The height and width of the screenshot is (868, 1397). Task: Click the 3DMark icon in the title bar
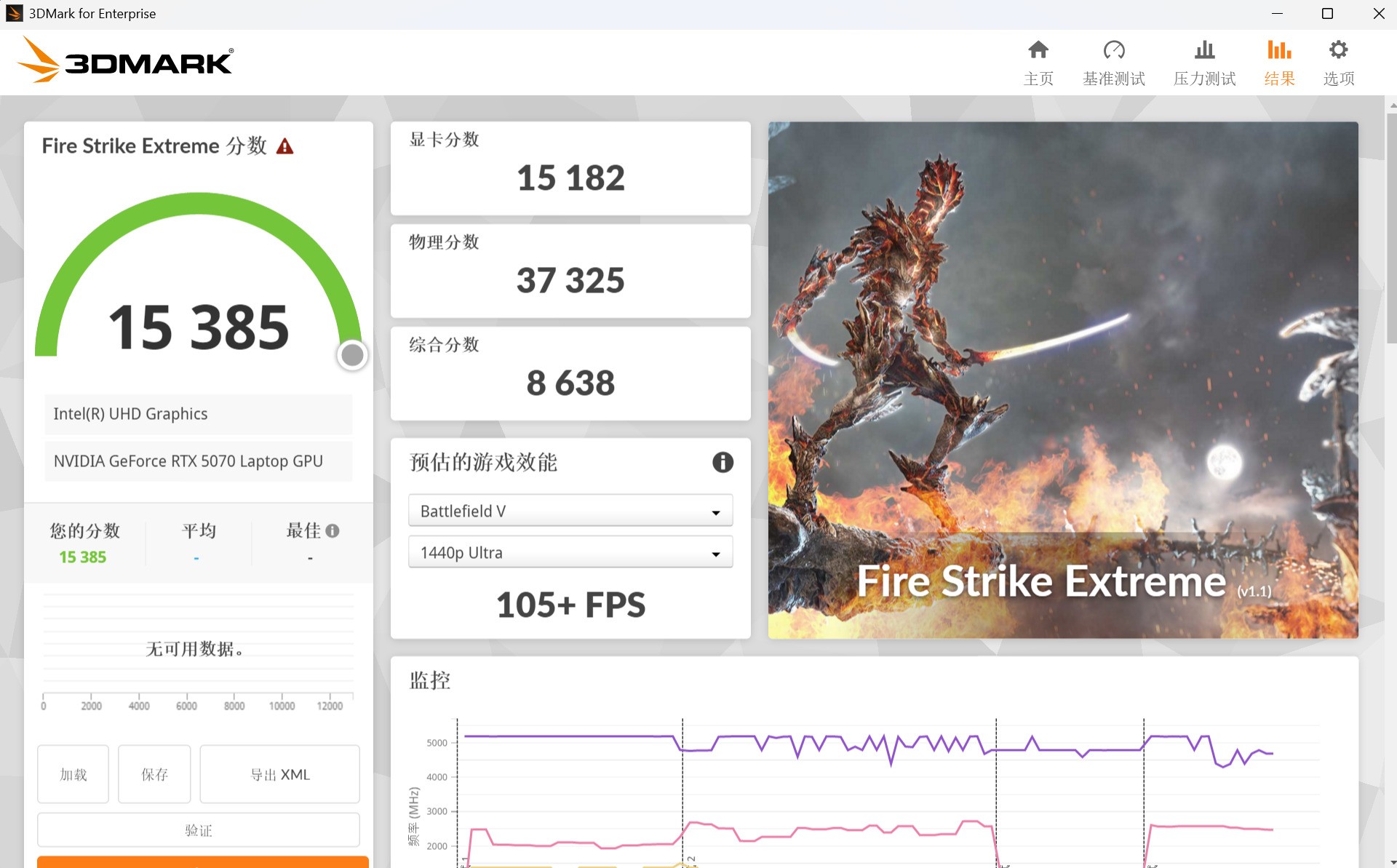(x=14, y=13)
